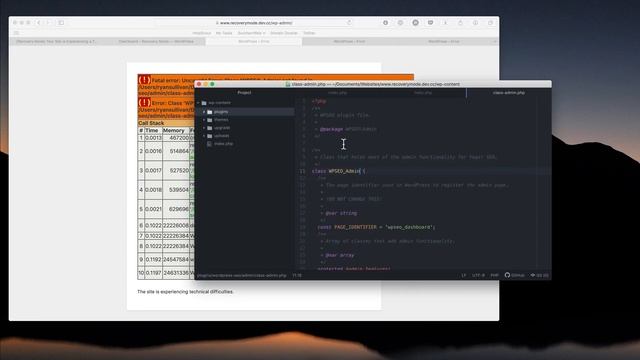Expand the upgrade folder in the tree
This screenshot has height=360, width=640.
coord(204,128)
